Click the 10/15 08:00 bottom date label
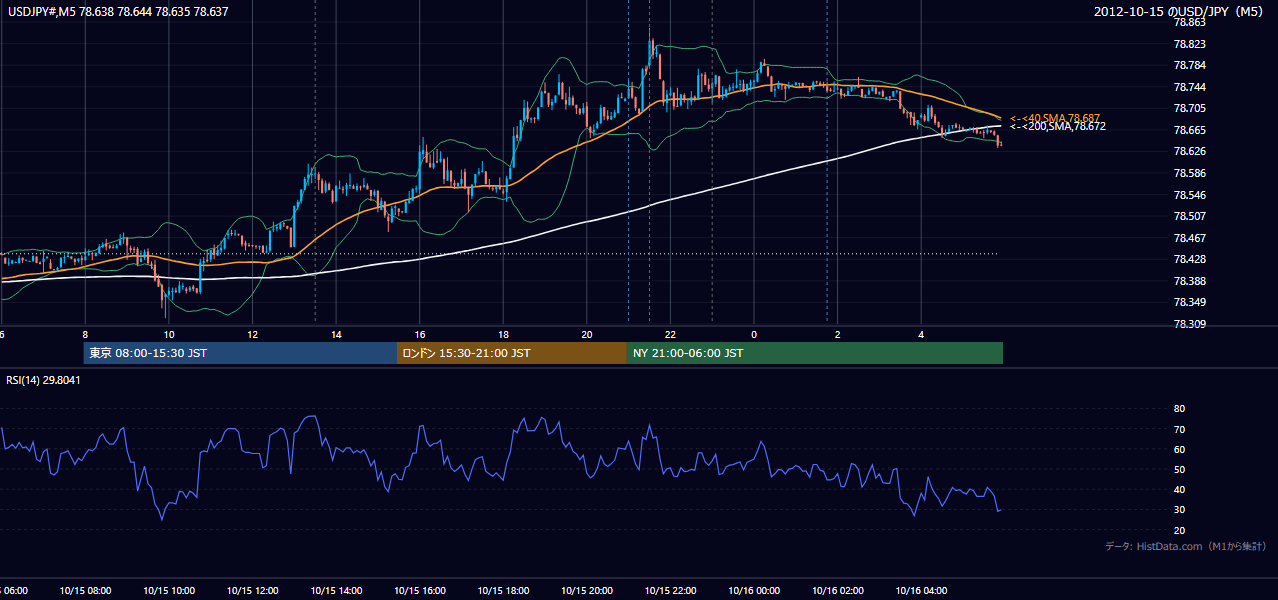 tap(85, 591)
